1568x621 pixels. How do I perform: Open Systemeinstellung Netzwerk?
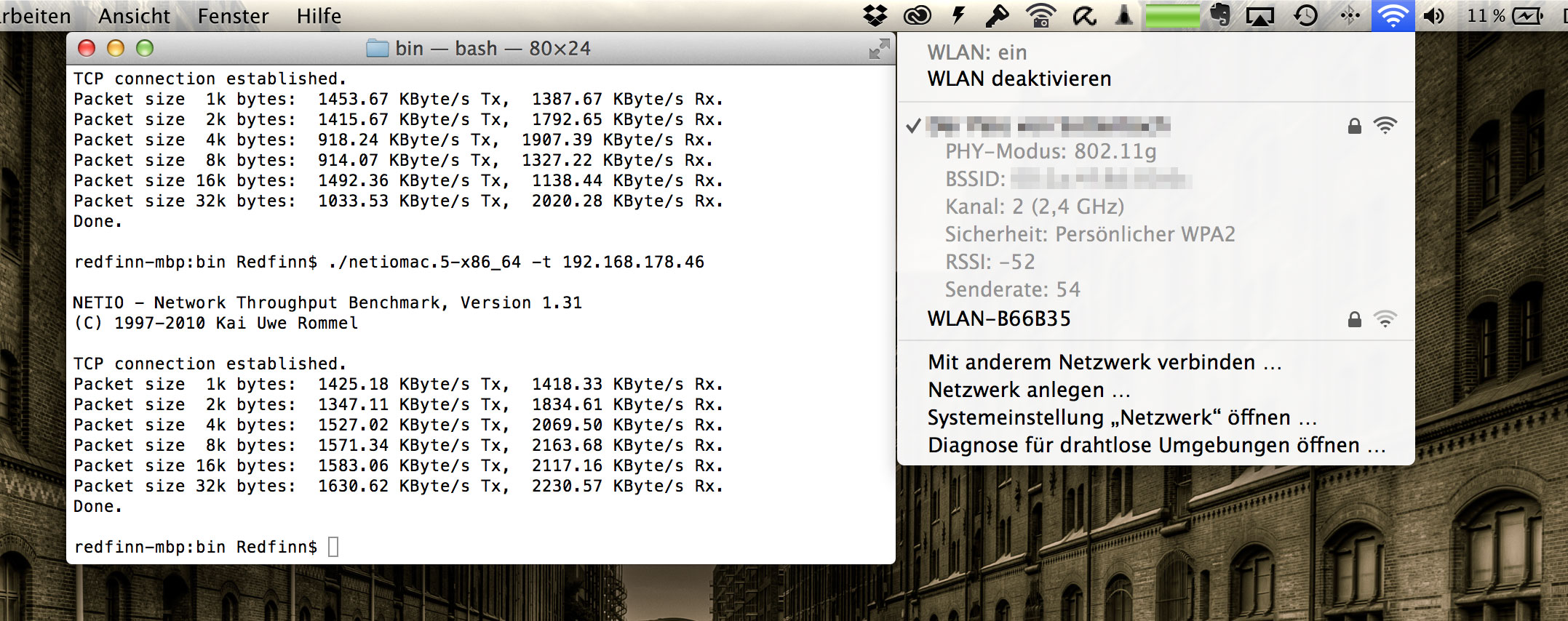[1121, 417]
